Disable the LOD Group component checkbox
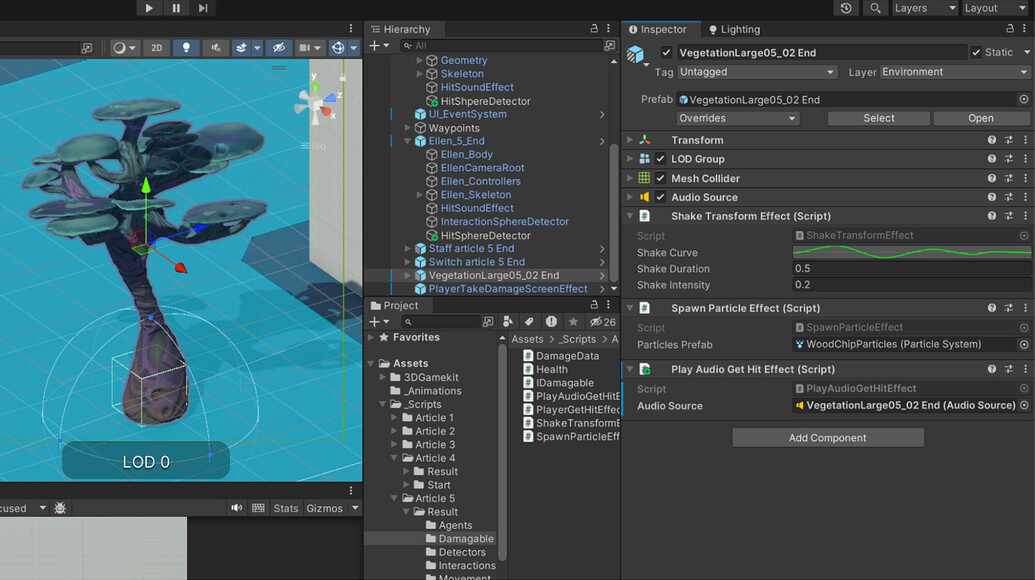The width and height of the screenshot is (1035, 580). [x=659, y=159]
